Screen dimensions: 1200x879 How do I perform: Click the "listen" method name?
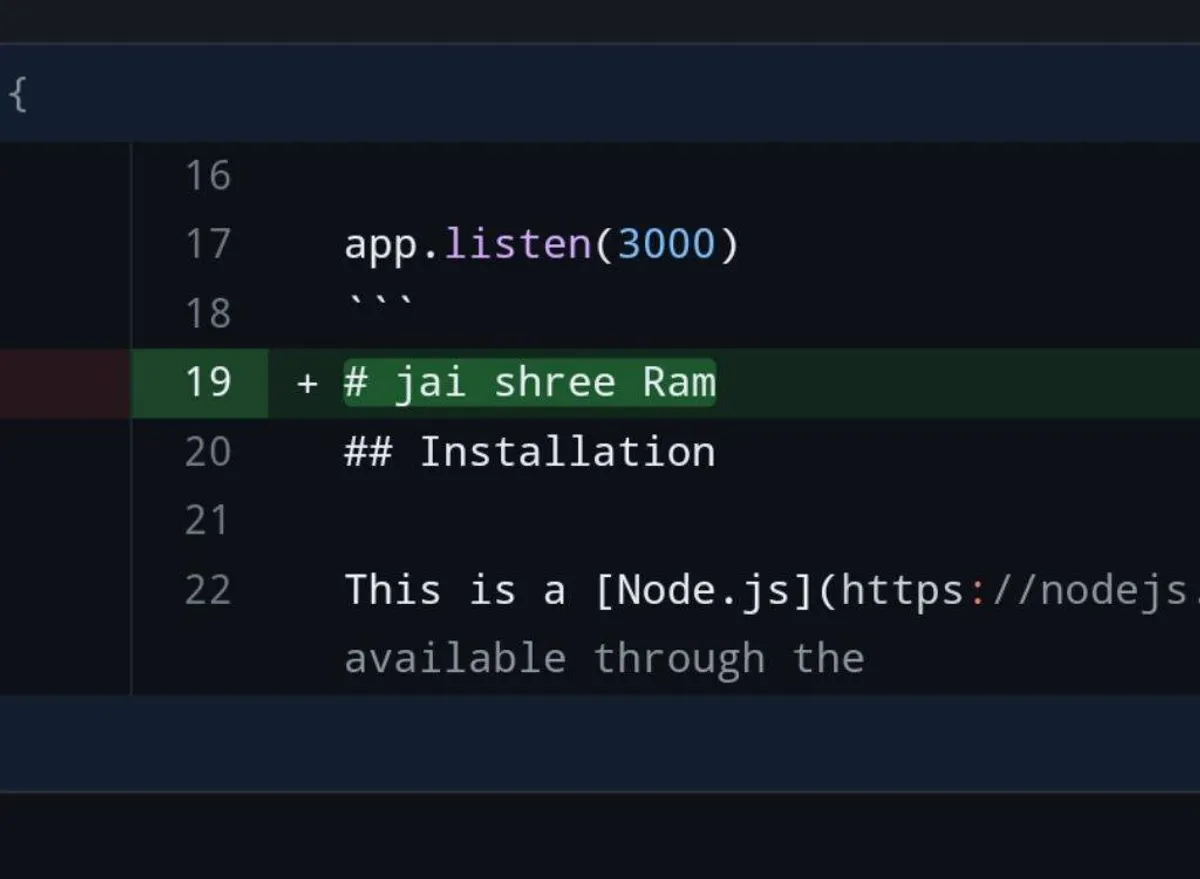pos(518,244)
